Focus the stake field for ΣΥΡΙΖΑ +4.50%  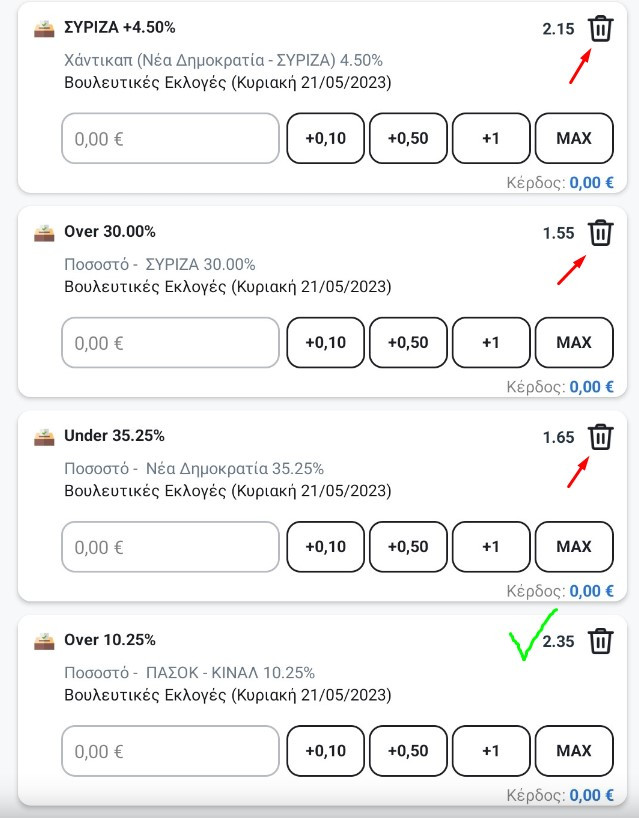pos(171,138)
